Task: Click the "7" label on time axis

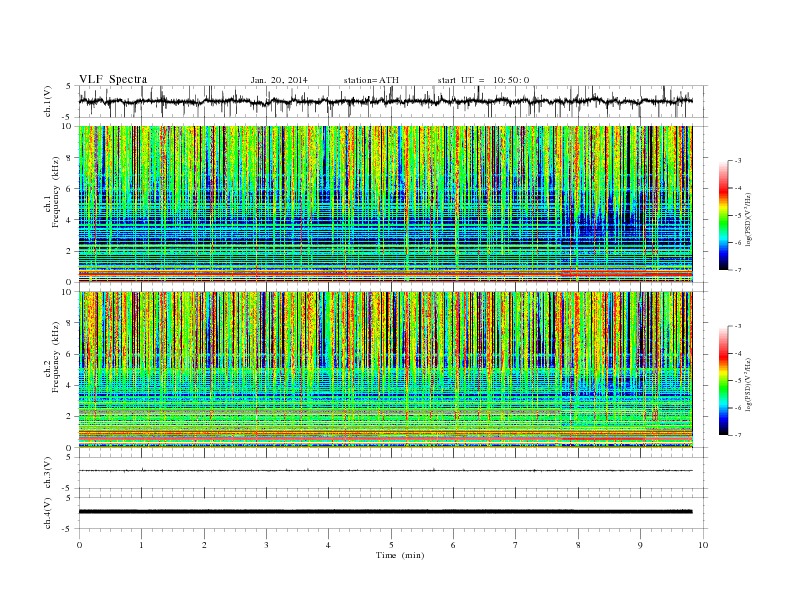Action: click(x=516, y=545)
